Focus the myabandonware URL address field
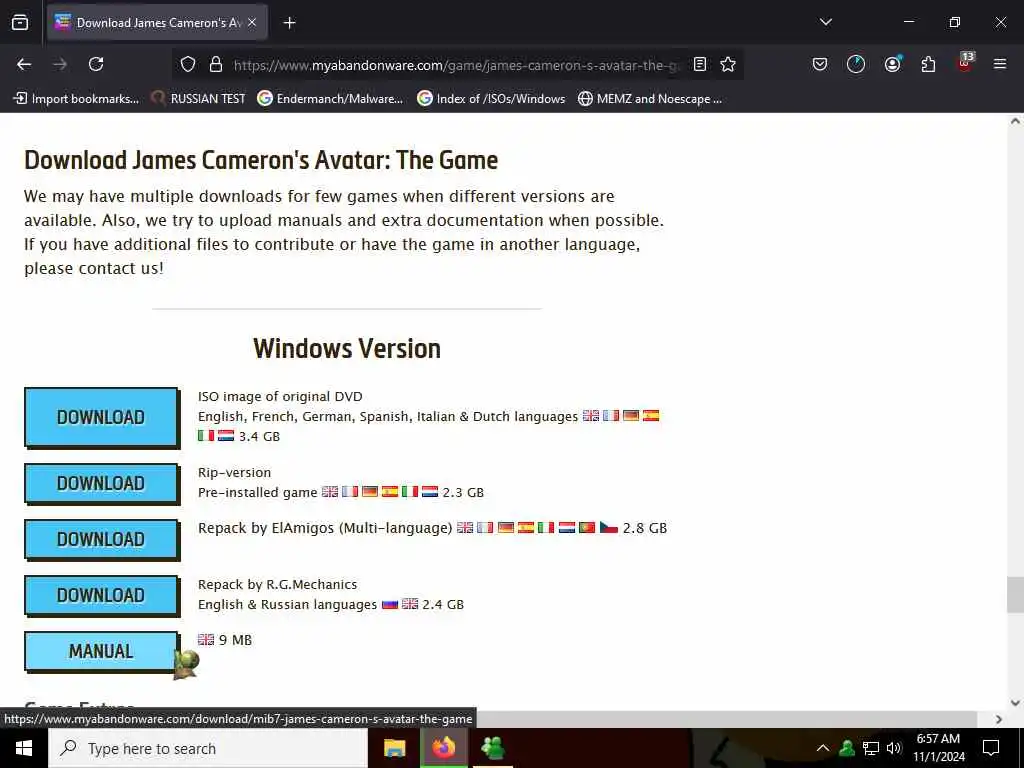 (x=456, y=65)
